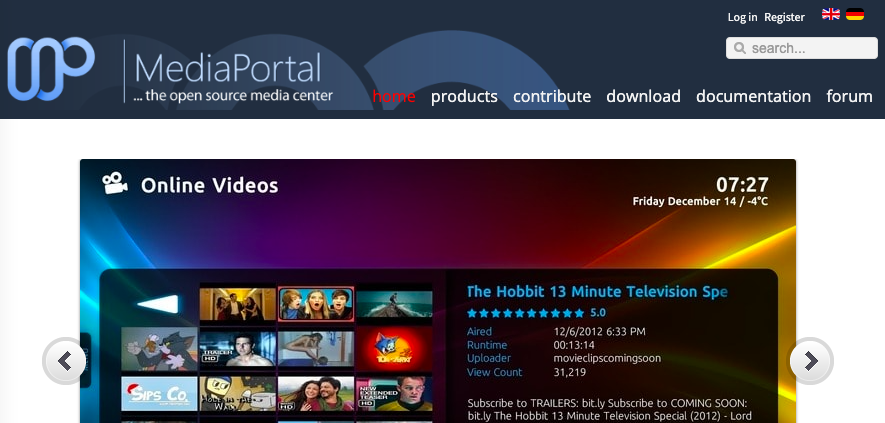
Task: Select the Sips Co. thumbnail
Action: coord(159,394)
